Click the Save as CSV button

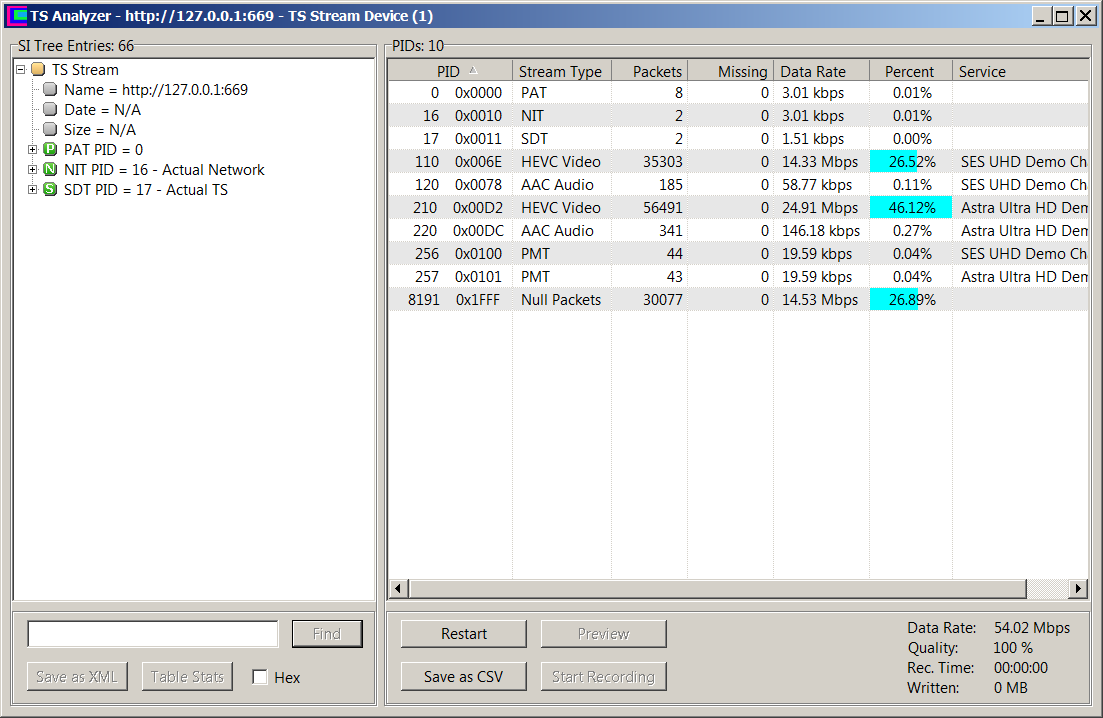tap(464, 677)
